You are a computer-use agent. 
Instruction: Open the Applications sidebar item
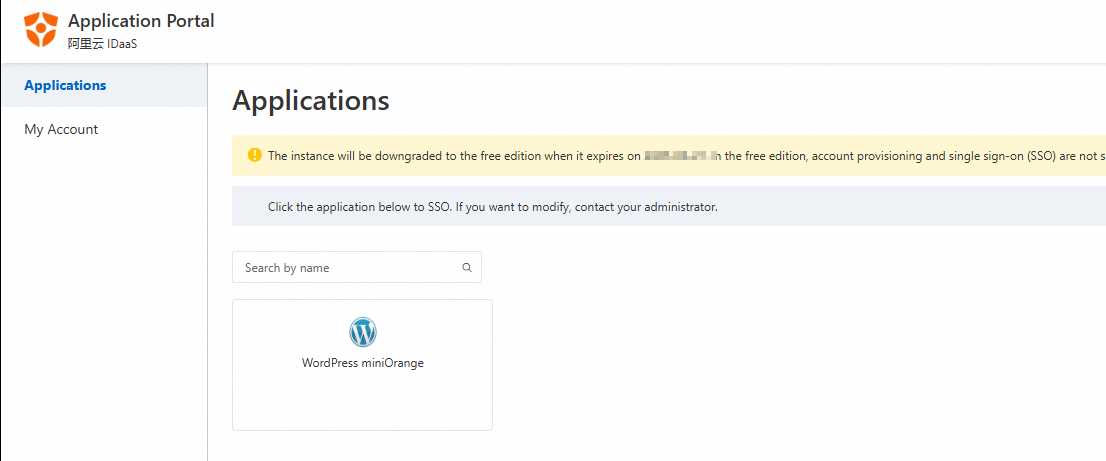(x=104, y=85)
